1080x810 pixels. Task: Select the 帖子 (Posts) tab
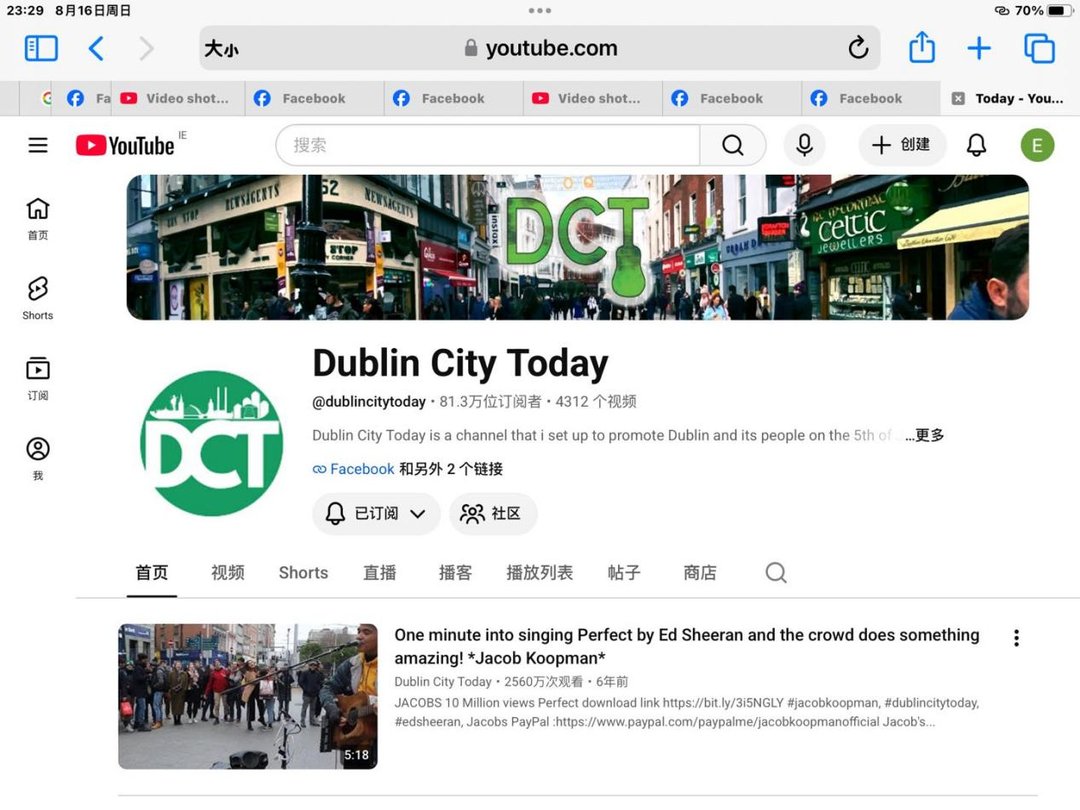click(624, 573)
